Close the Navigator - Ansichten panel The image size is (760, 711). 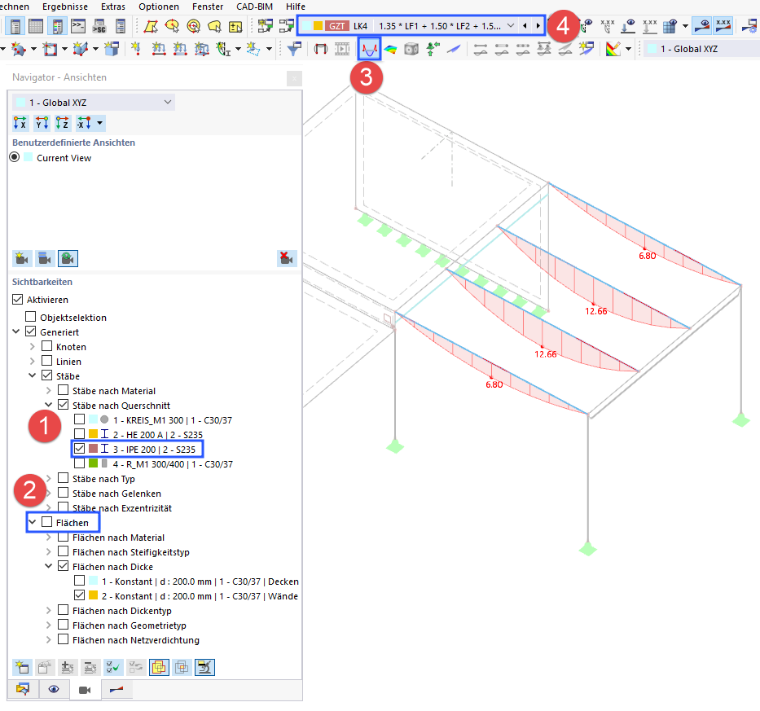point(294,78)
